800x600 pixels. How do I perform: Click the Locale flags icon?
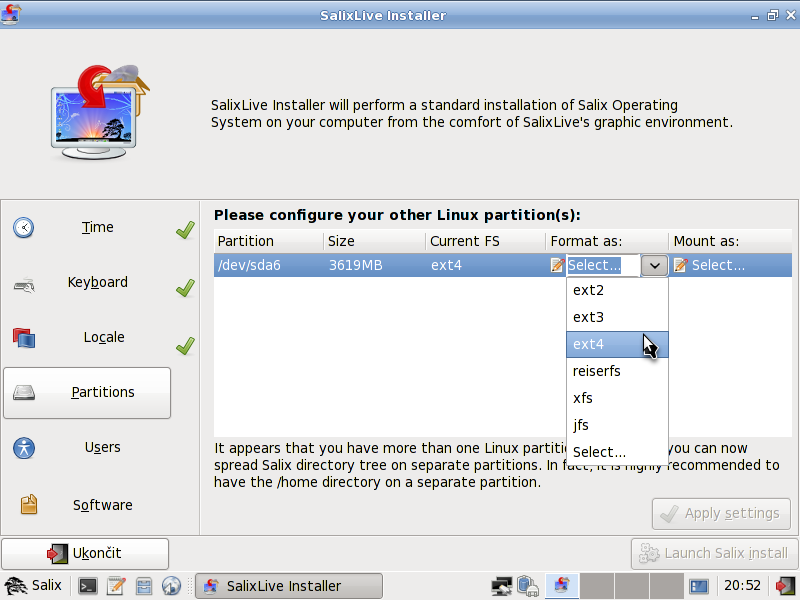pyautogui.click(x=24, y=338)
